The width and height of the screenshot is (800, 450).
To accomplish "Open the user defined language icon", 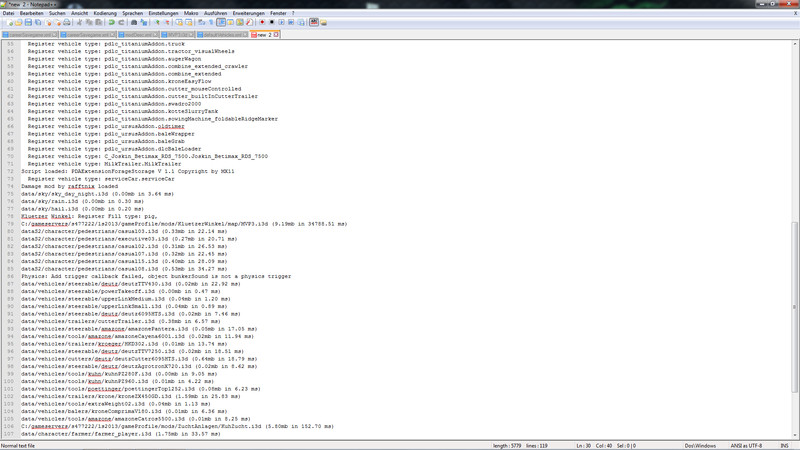I will [230, 22].
